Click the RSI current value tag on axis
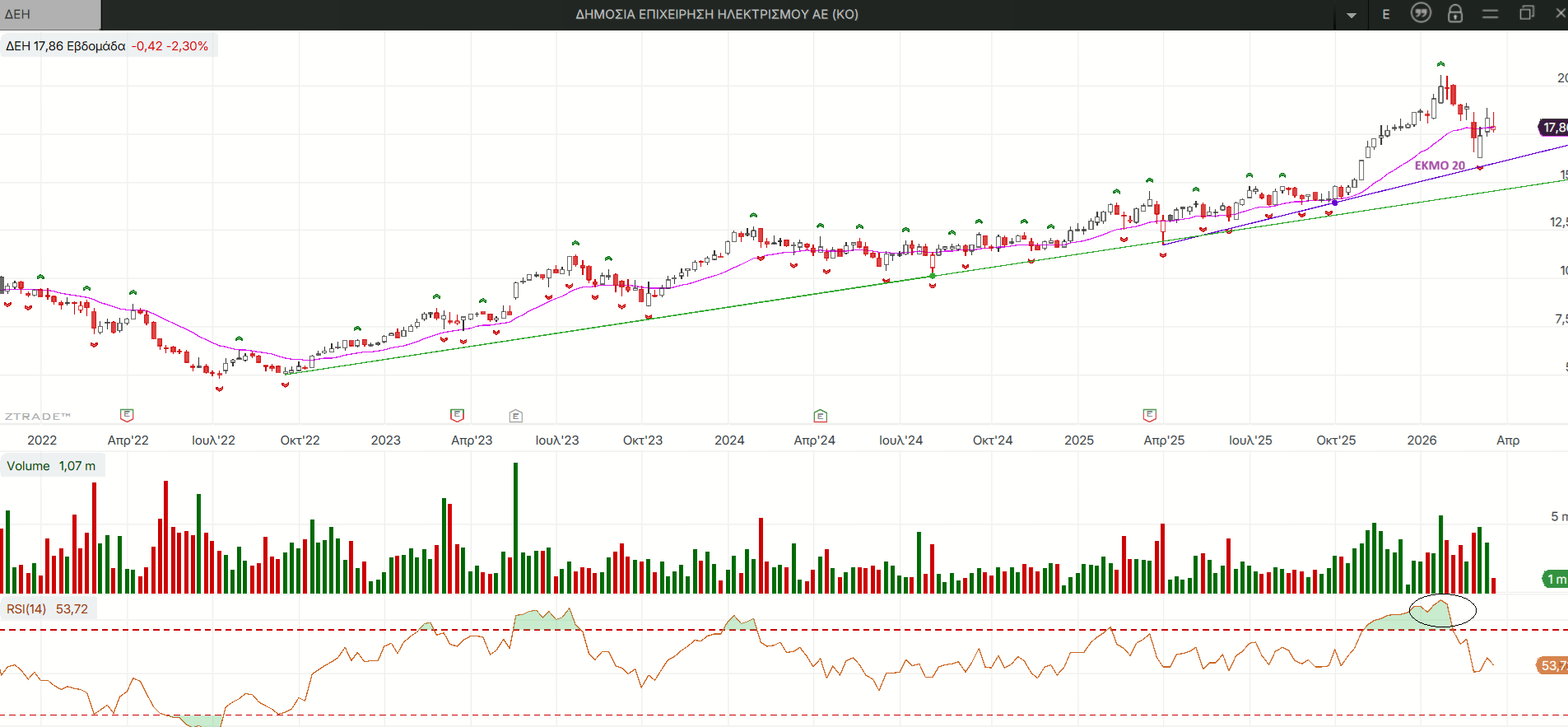The width and height of the screenshot is (1568, 727). coord(1552,665)
